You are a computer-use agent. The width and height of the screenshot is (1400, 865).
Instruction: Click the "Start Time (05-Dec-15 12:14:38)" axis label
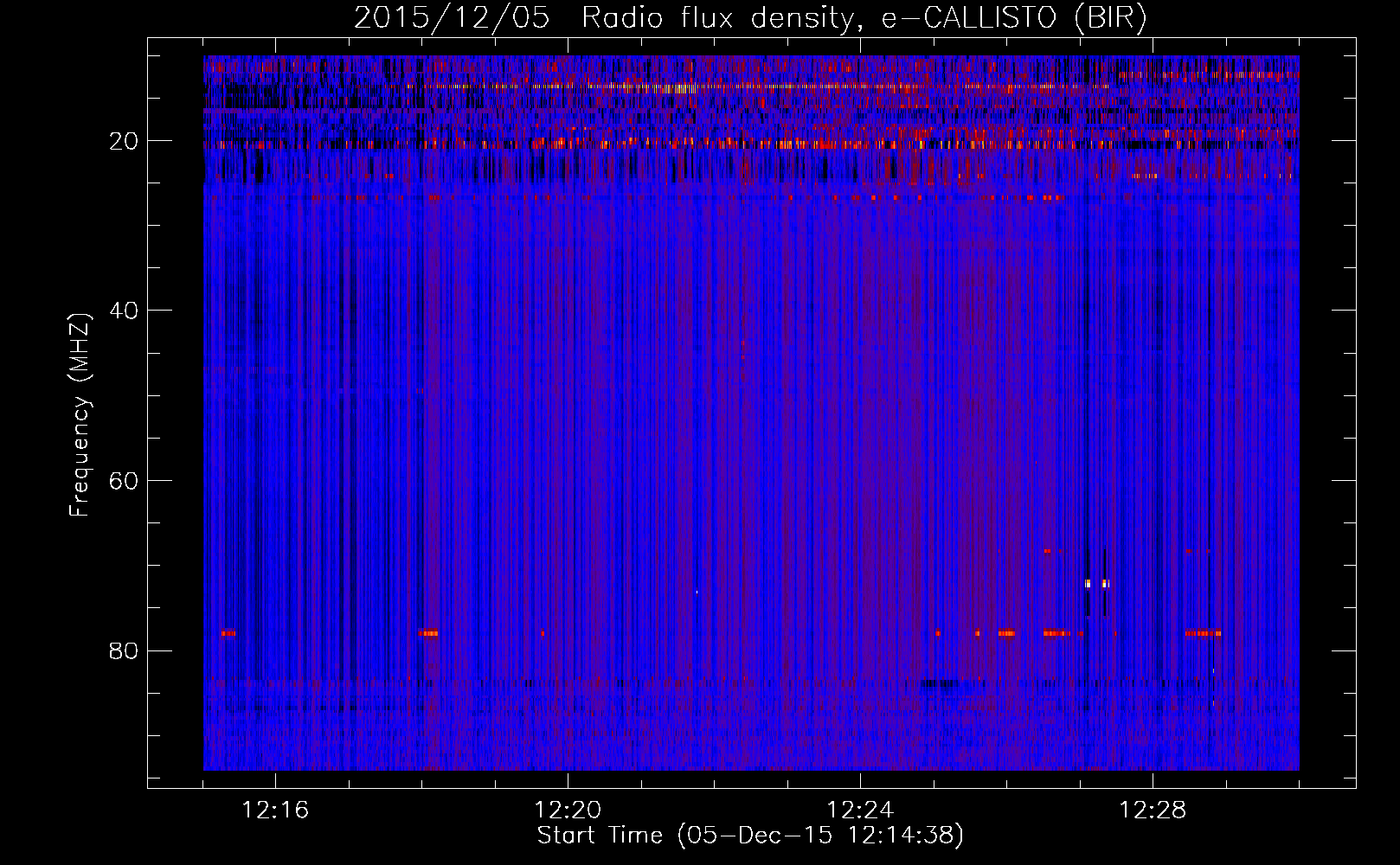pos(750,836)
